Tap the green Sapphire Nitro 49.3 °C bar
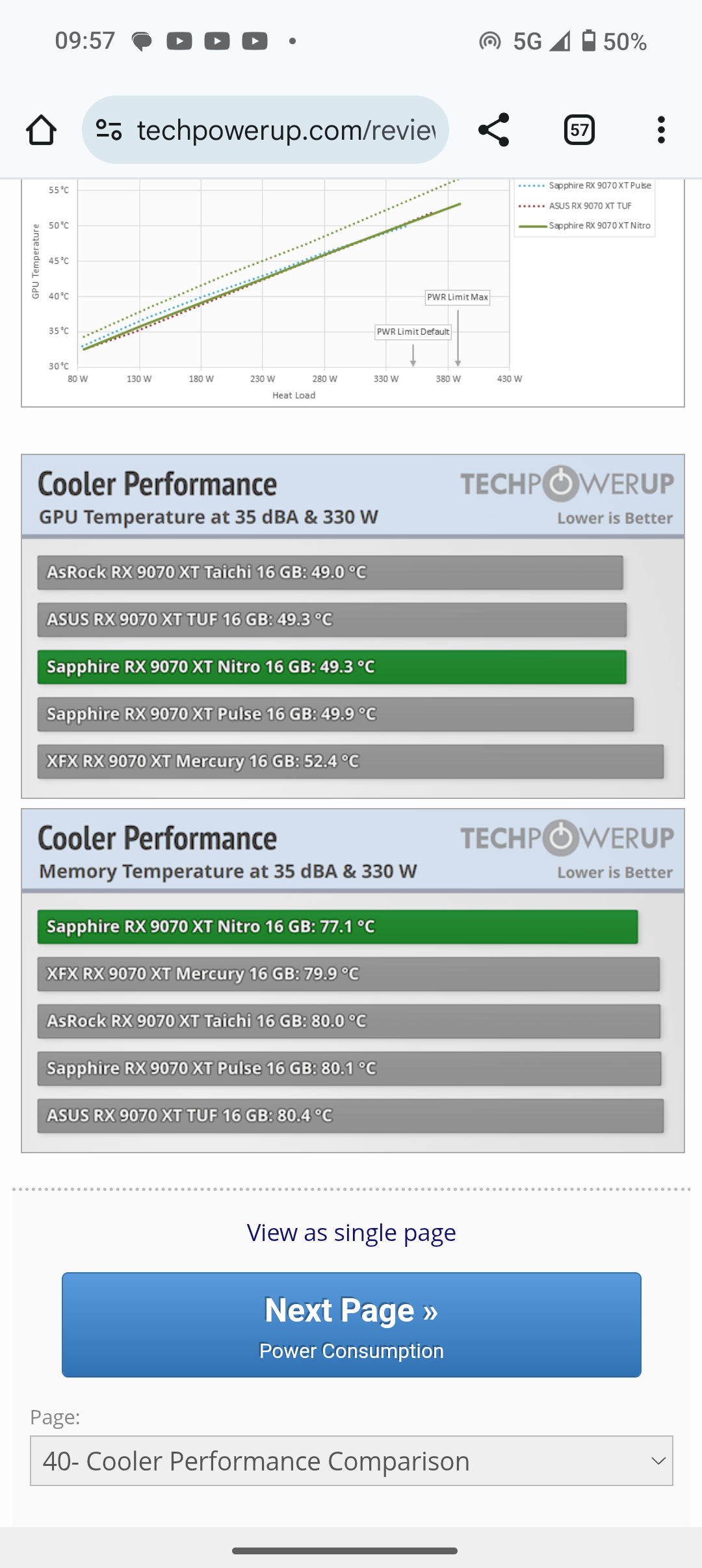The height and width of the screenshot is (1568, 702). pos(331,667)
